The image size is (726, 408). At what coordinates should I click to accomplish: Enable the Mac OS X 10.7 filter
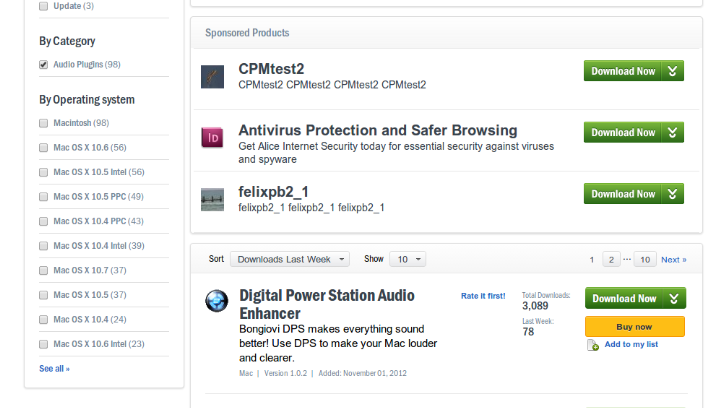pyautogui.click(x=44, y=270)
